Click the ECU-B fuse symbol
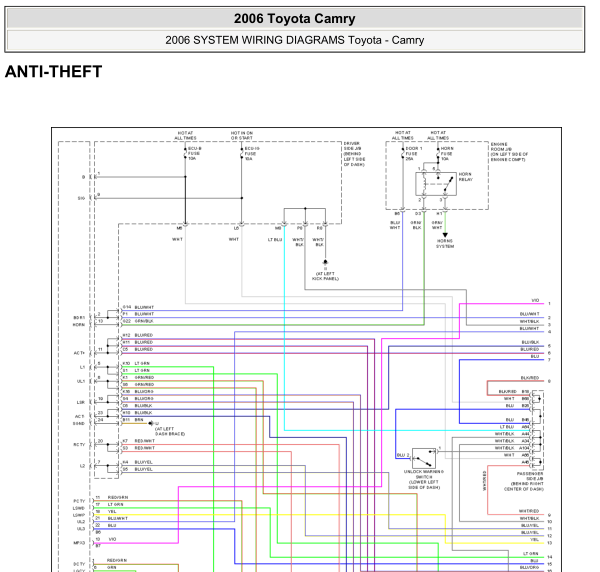Screen dimensions: 600x572 tap(185, 153)
